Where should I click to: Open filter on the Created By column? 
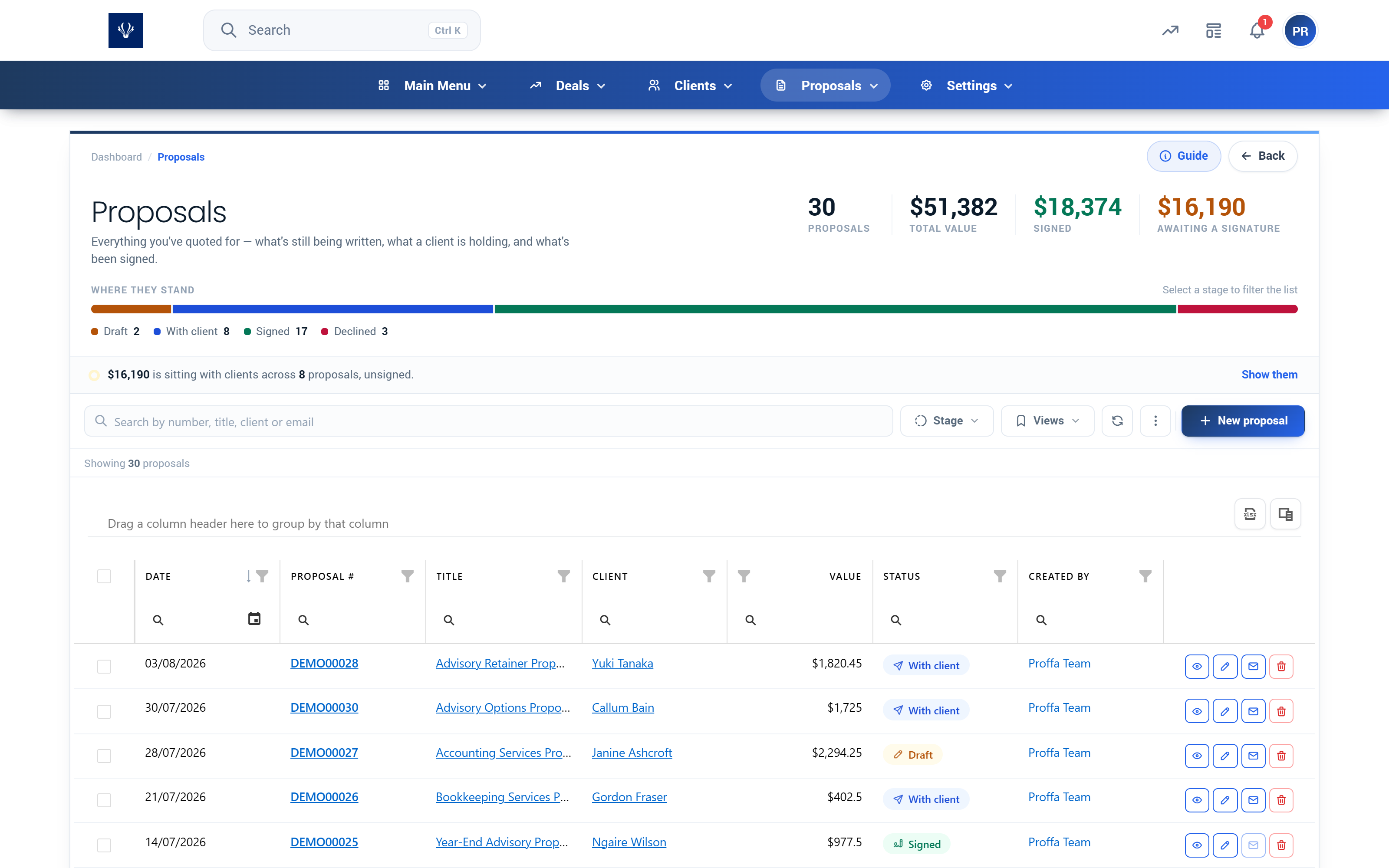point(1145,576)
